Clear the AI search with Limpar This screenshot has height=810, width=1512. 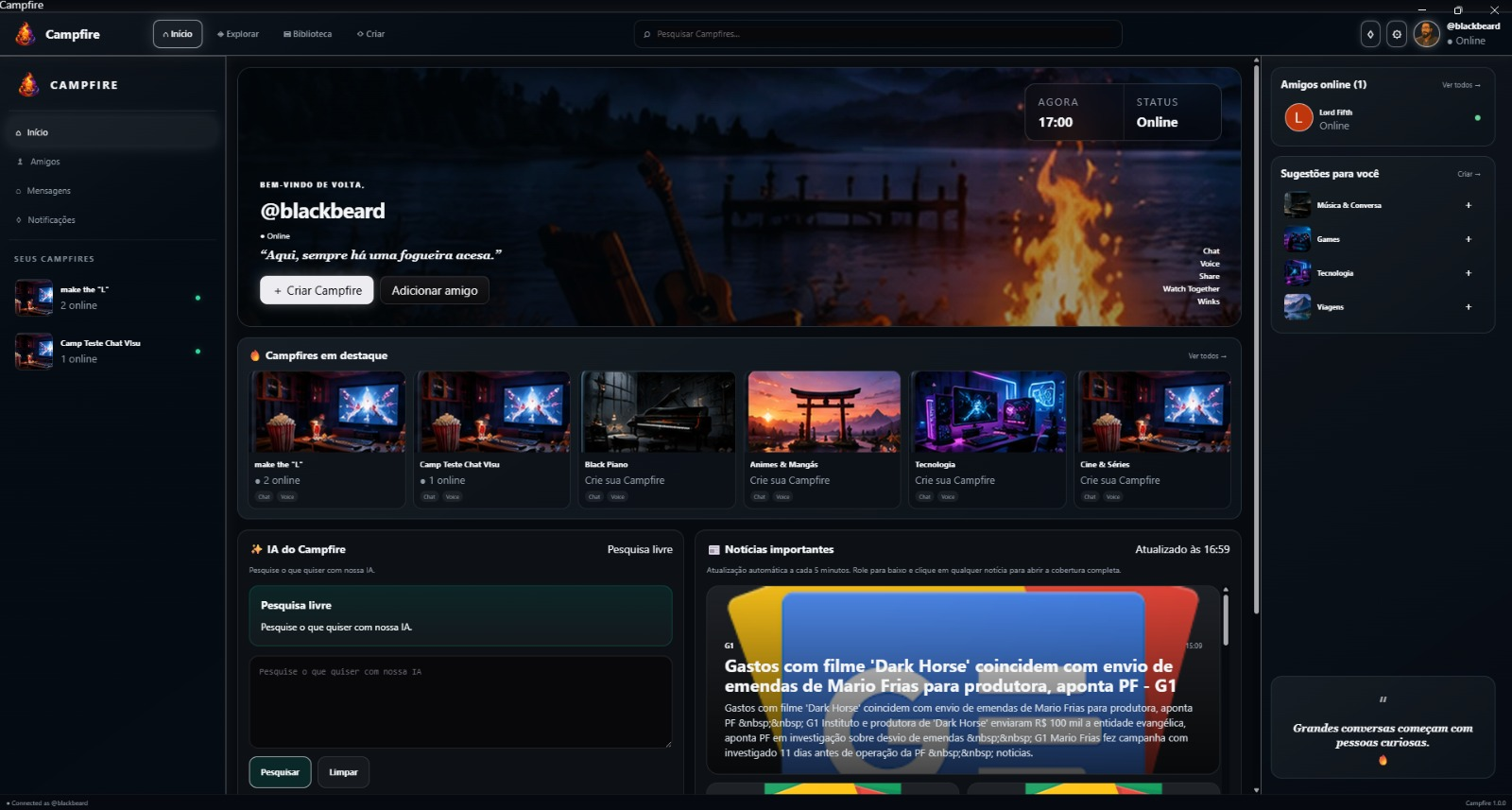coord(343,772)
